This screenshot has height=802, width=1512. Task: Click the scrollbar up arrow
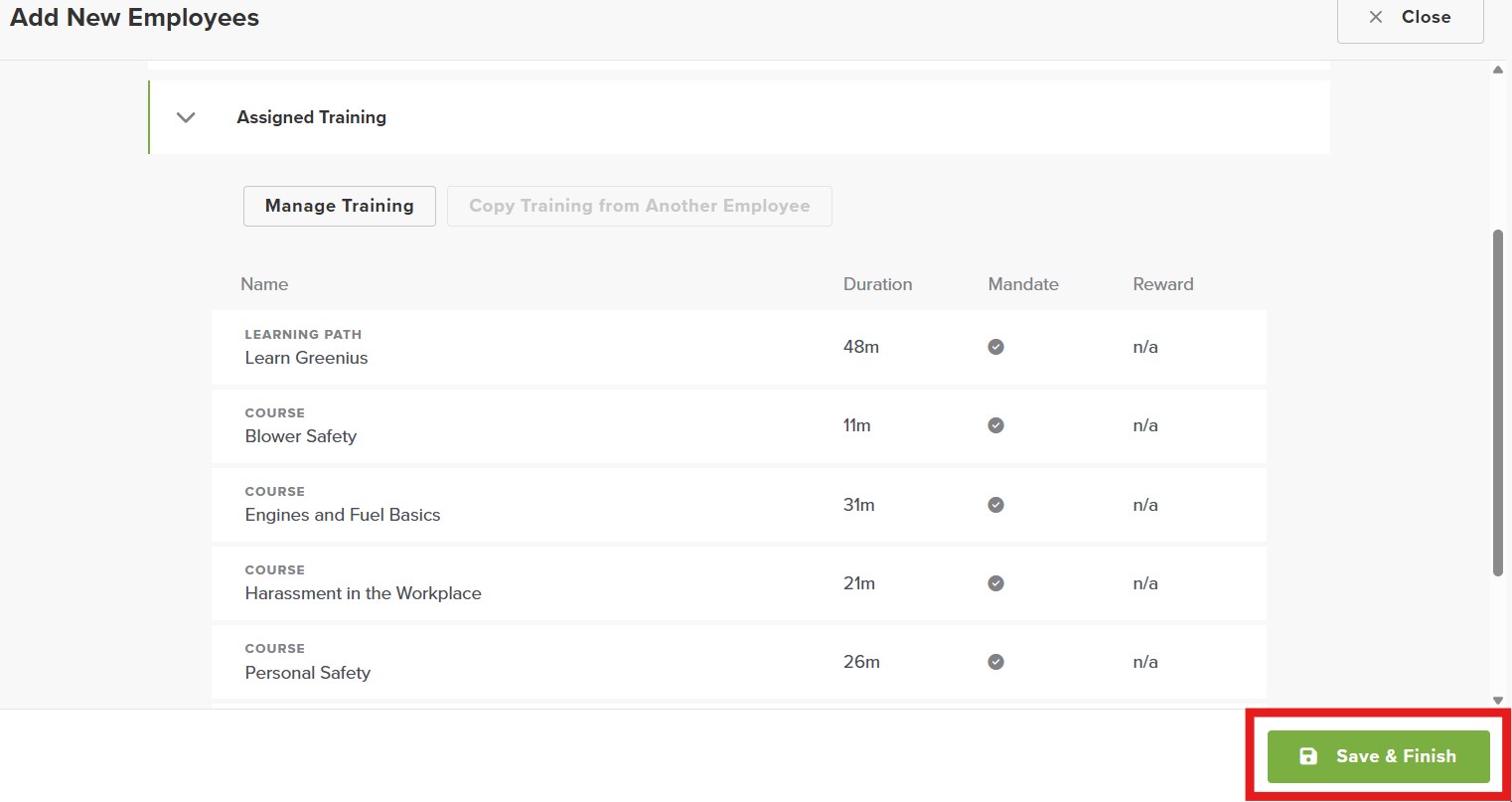tap(1498, 70)
